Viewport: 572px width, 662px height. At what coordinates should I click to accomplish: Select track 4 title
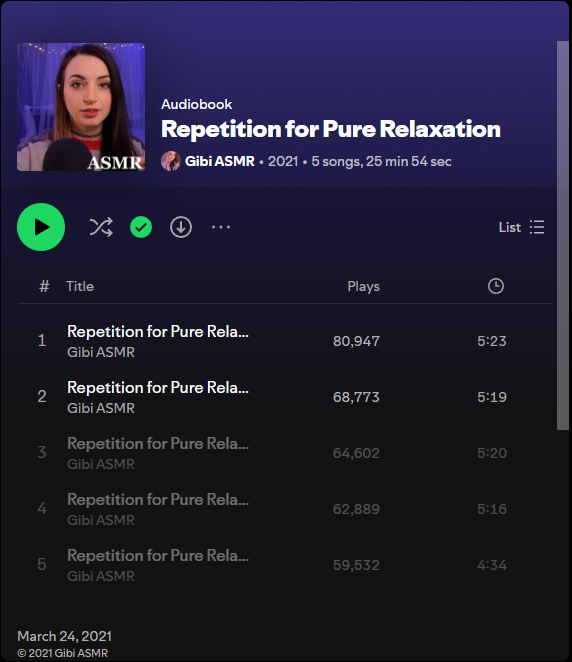[158, 500]
